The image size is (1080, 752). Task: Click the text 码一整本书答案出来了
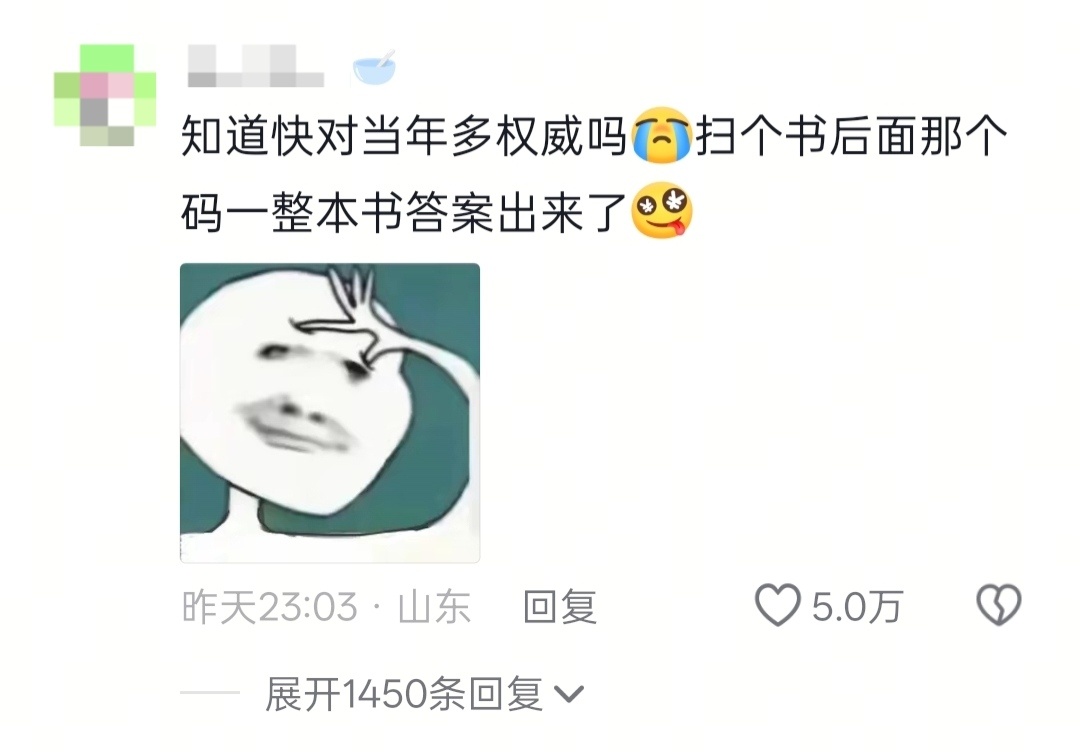point(405,211)
